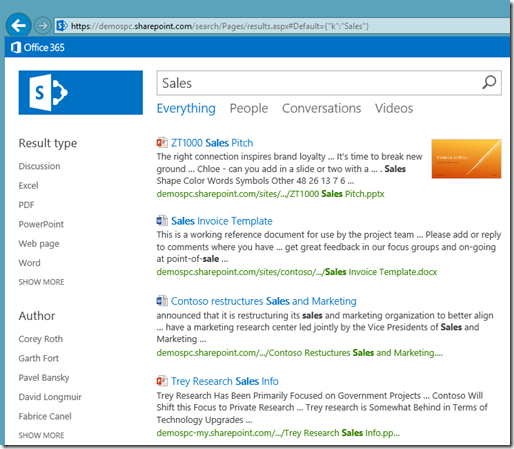Open Contoso restructures Sales and Marketing result
This screenshot has width=514, height=449.
(264, 301)
